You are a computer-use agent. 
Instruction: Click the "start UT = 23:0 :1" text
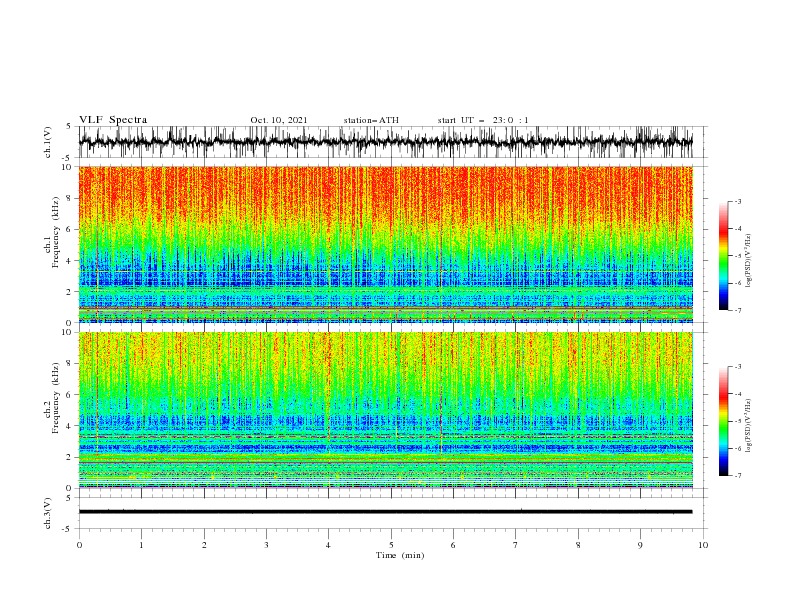point(483,120)
